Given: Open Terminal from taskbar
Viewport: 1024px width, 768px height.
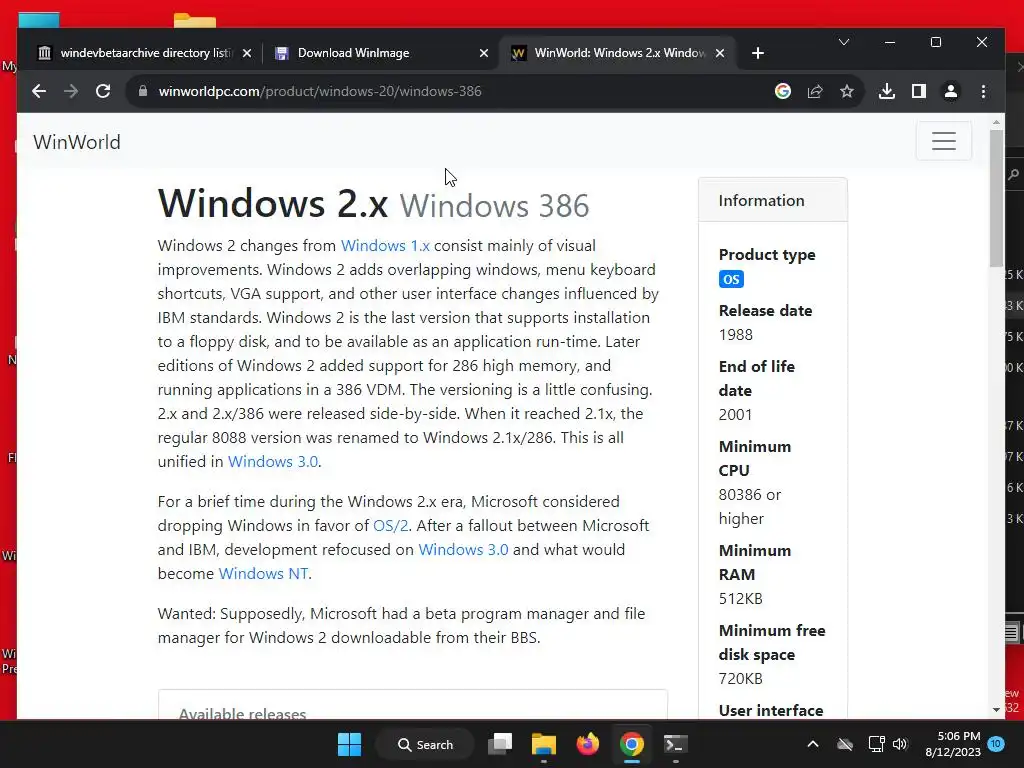Looking at the screenshot, I should 675,744.
